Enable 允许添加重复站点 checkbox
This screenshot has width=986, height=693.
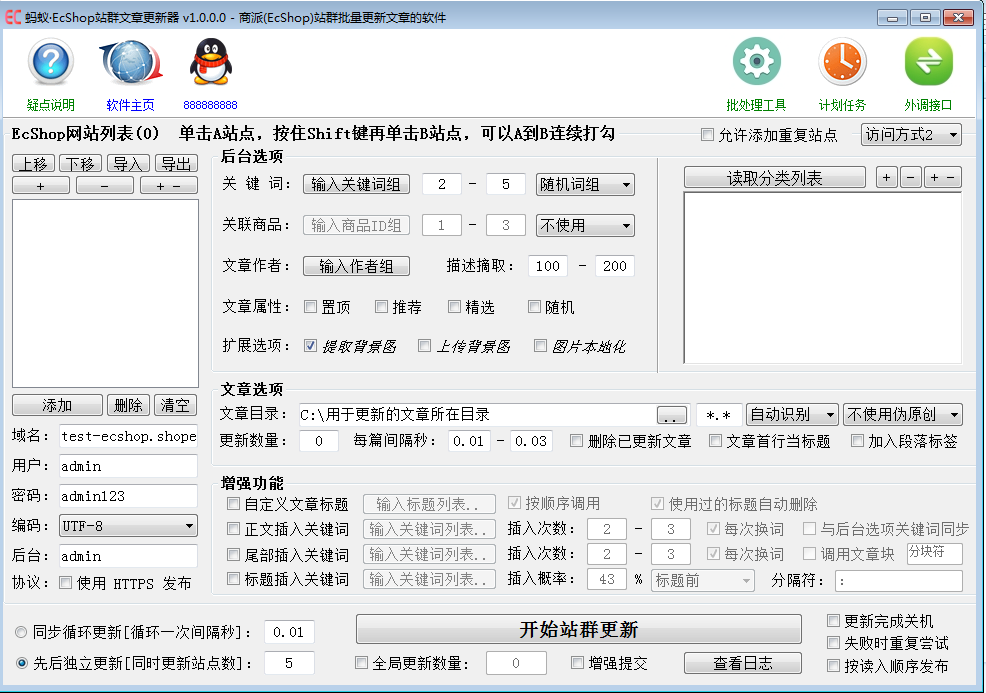point(707,135)
